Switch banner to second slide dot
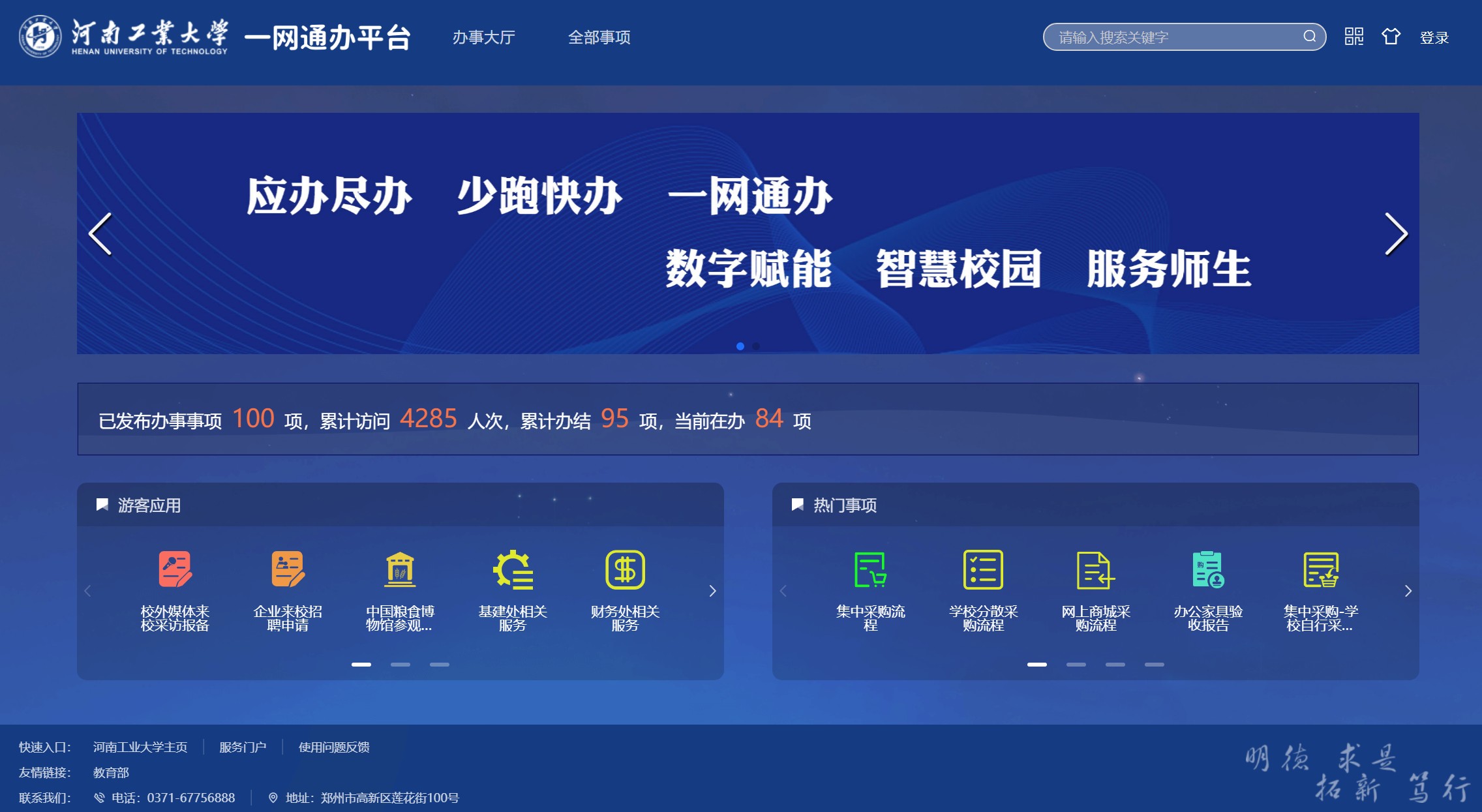This screenshot has height=812, width=1482. click(x=756, y=346)
